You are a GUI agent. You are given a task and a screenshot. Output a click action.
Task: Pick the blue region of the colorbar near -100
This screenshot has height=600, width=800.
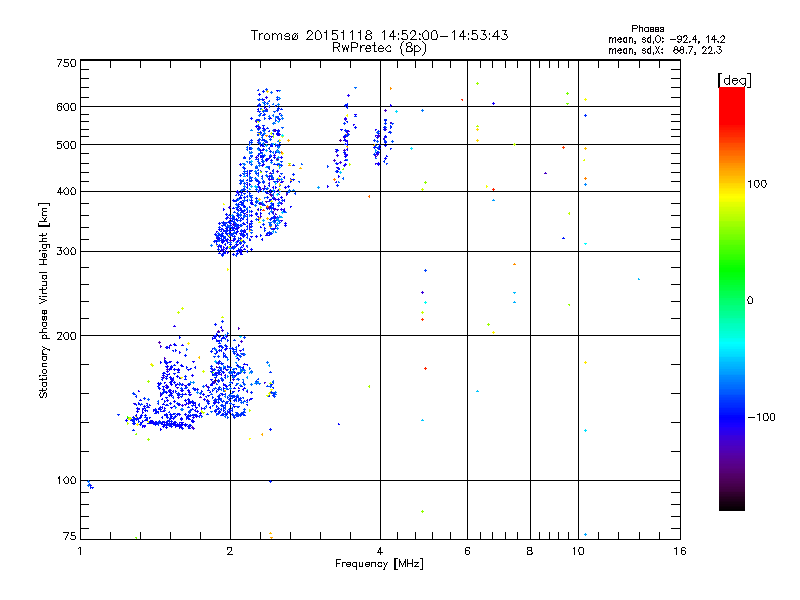[x=732, y=417]
